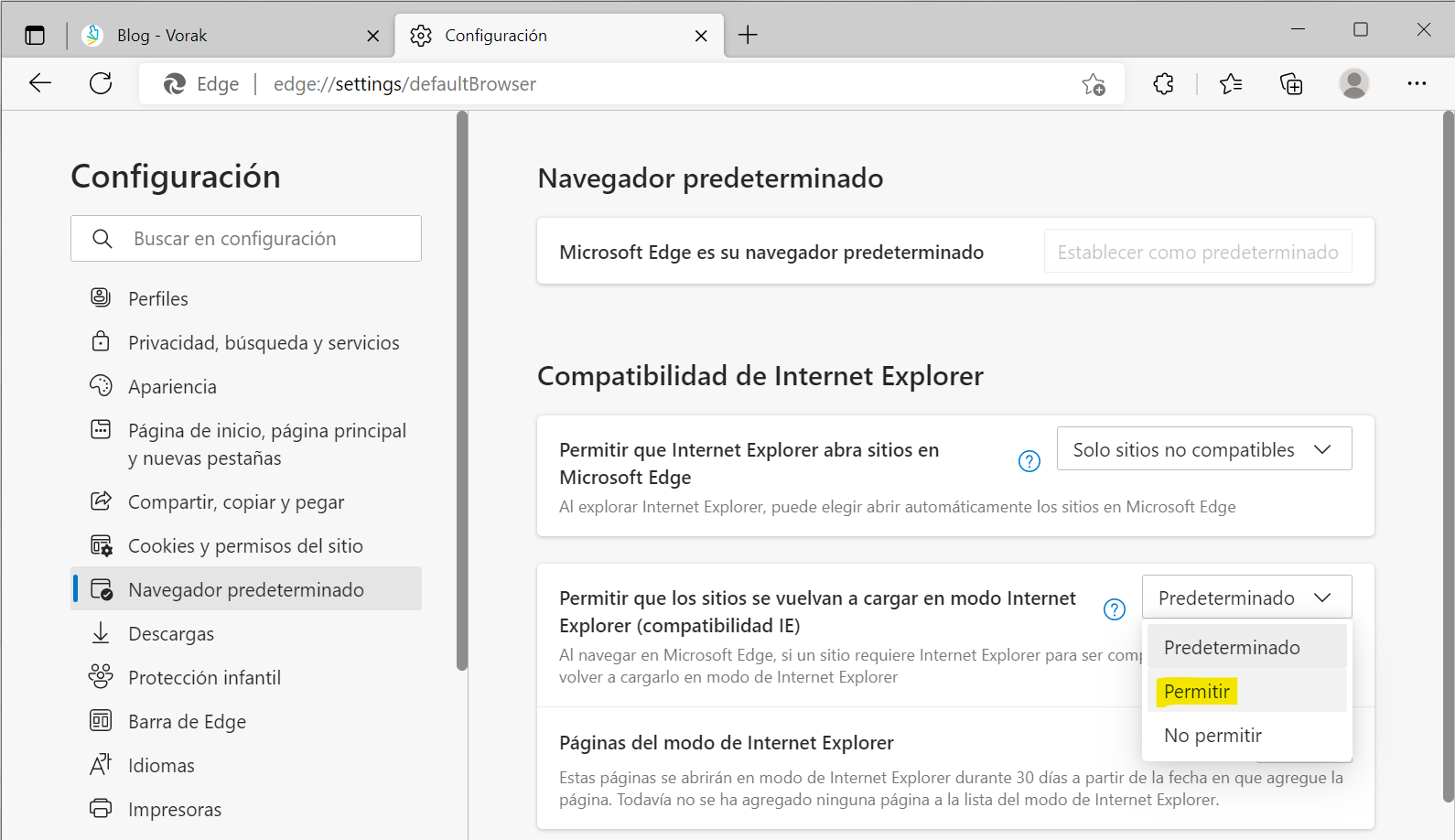The image size is (1455, 840).
Task: Click Páginas del modo de Internet Explorer heading
Action: coord(727,743)
